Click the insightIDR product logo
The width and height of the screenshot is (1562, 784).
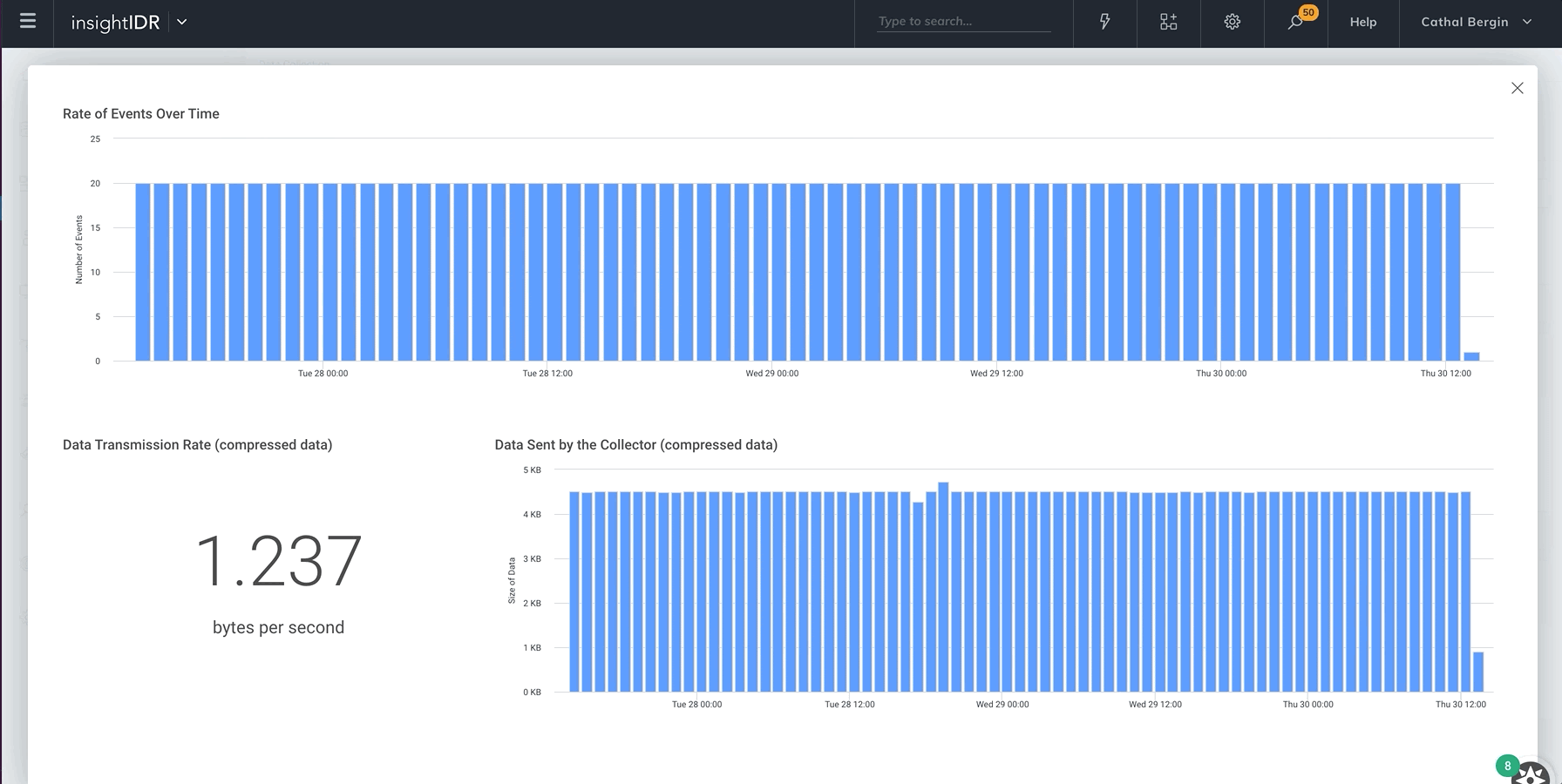115,23
